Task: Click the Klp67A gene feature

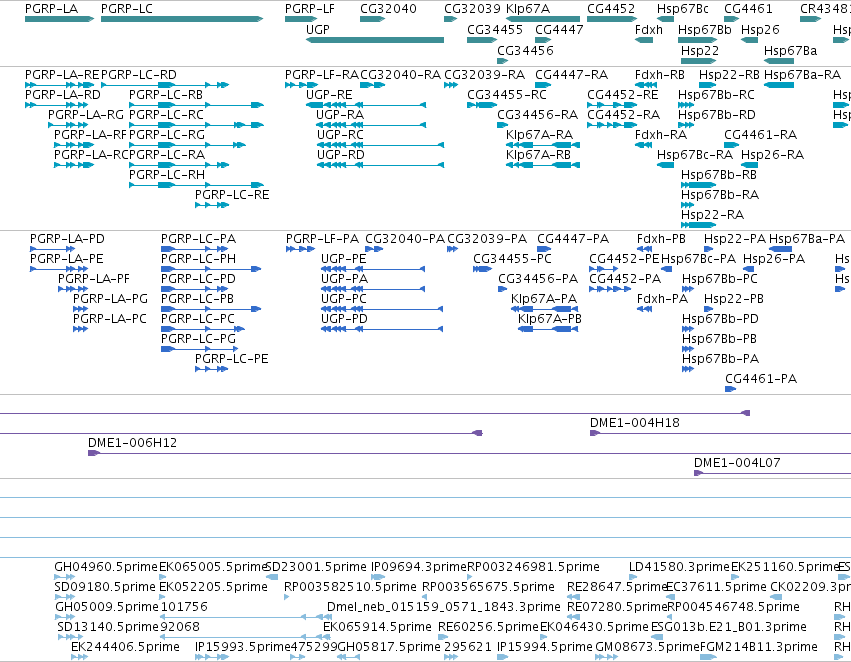Action: 543,19
